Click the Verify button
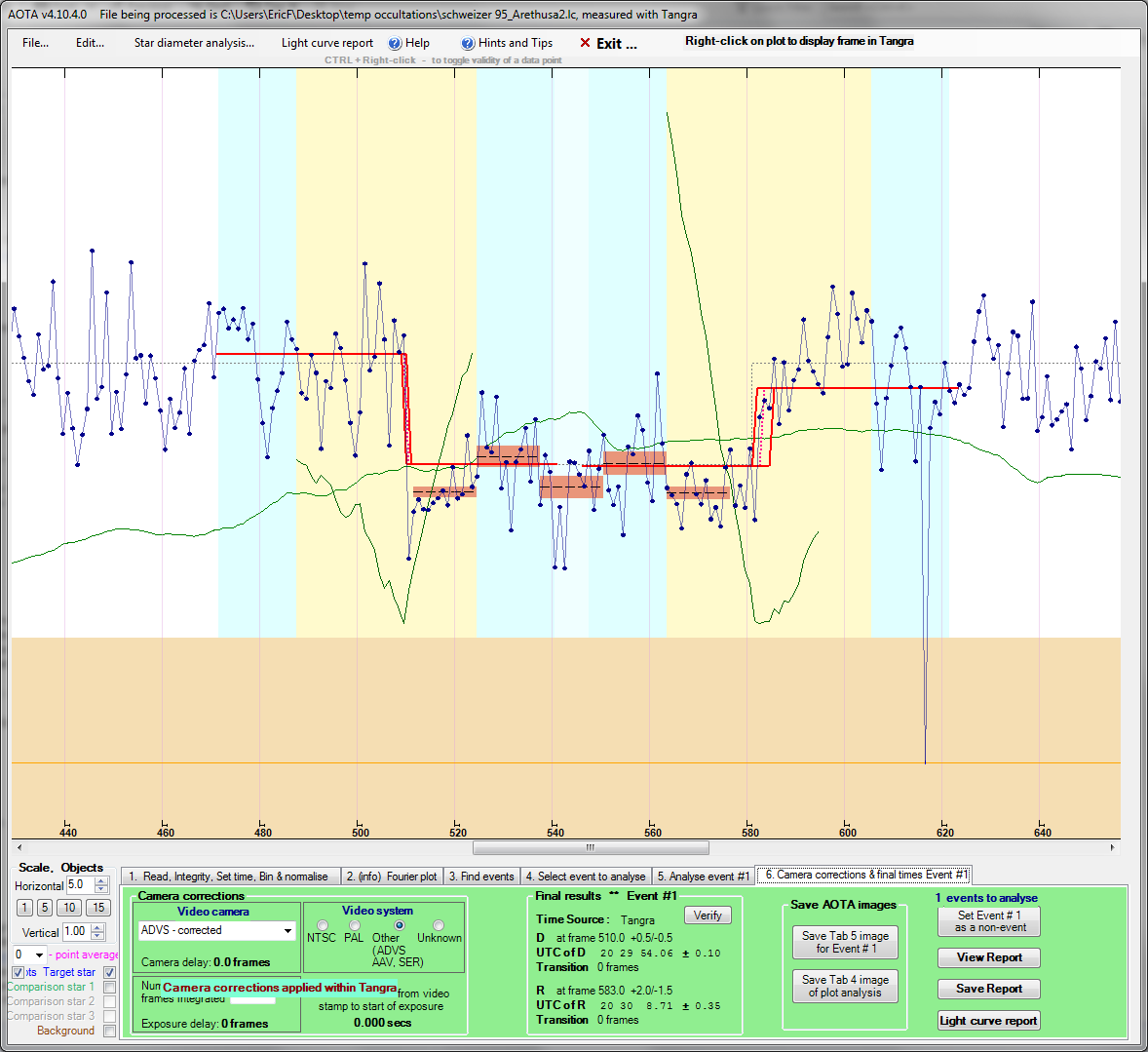 pyautogui.click(x=708, y=916)
